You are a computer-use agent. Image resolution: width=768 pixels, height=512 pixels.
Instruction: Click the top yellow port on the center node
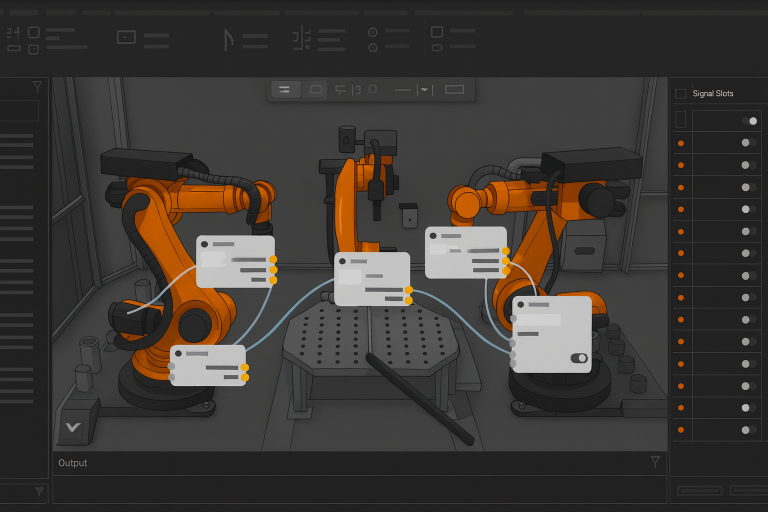coord(409,290)
